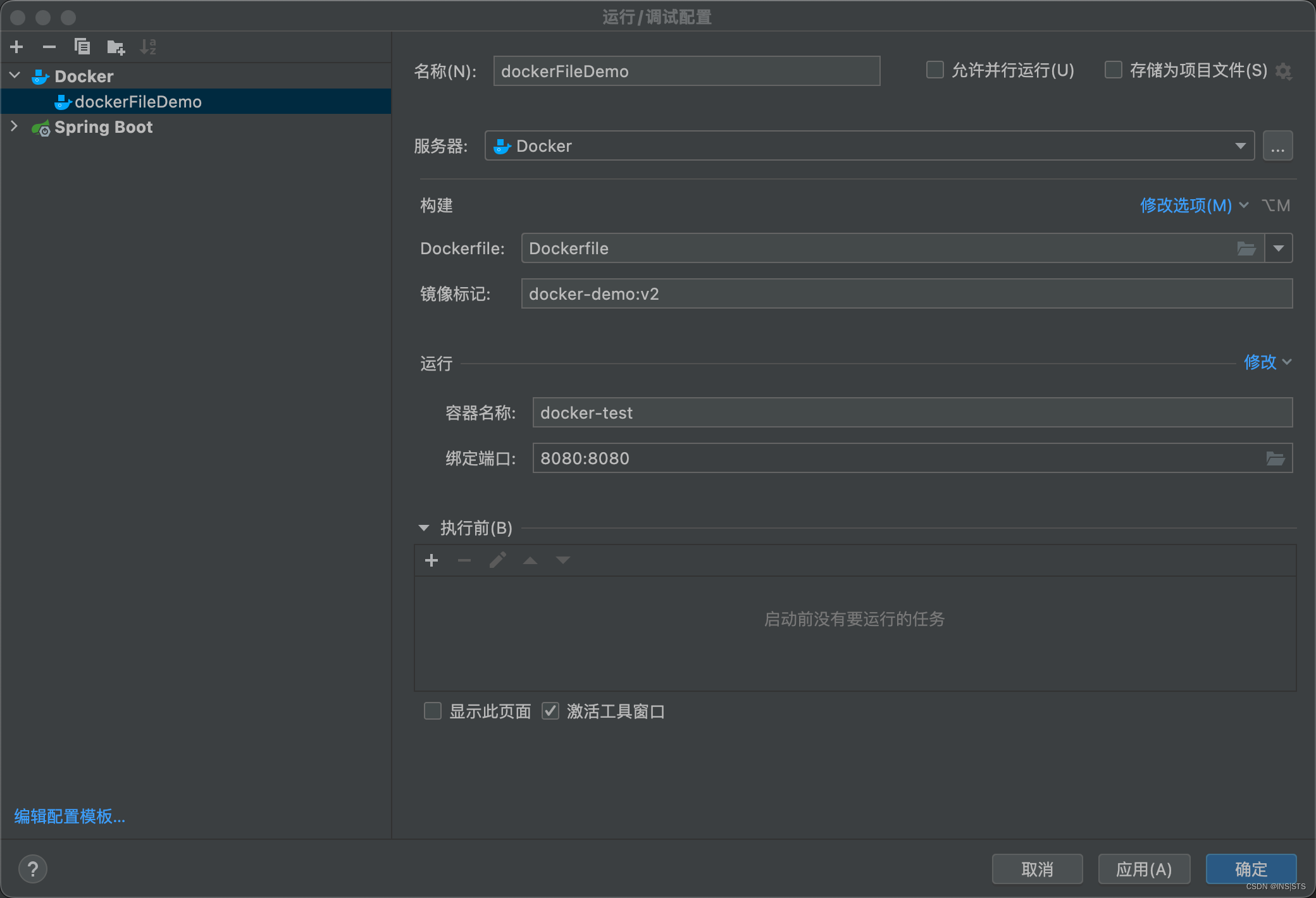Open 修改选项(M) build options menu

(1193, 206)
